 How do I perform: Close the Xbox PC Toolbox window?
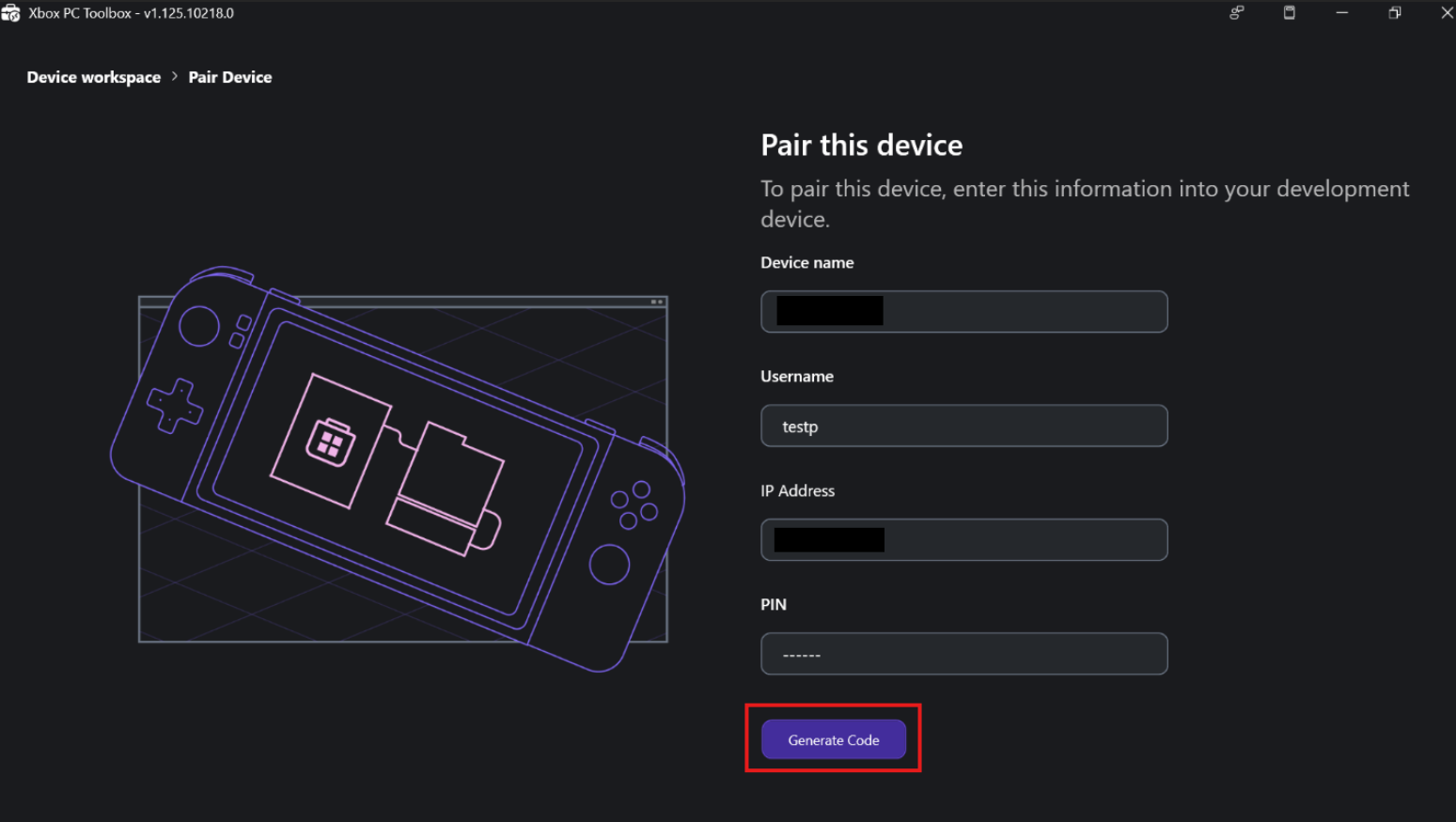click(1447, 13)
